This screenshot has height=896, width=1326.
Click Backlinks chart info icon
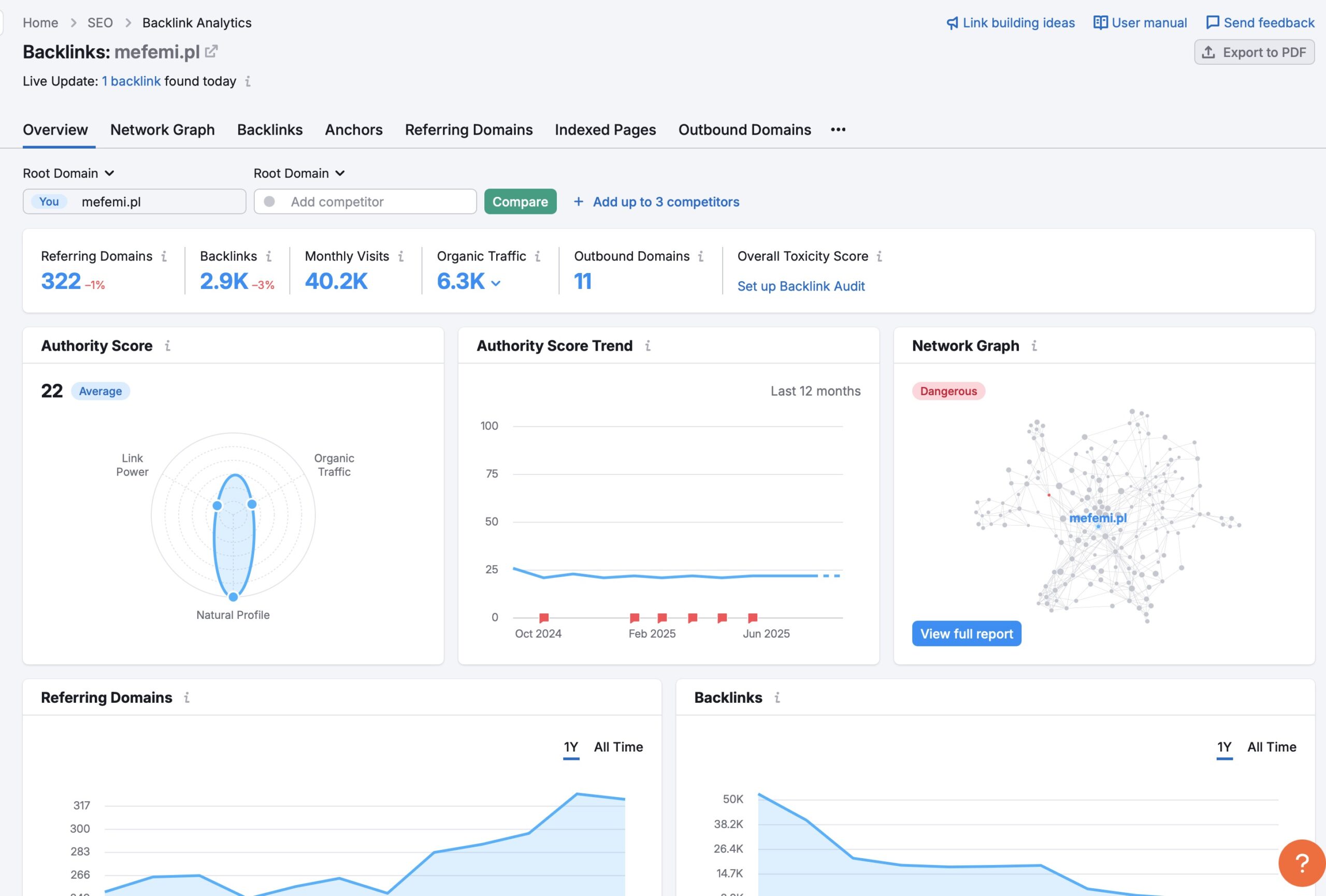click(x=777, y=698)
